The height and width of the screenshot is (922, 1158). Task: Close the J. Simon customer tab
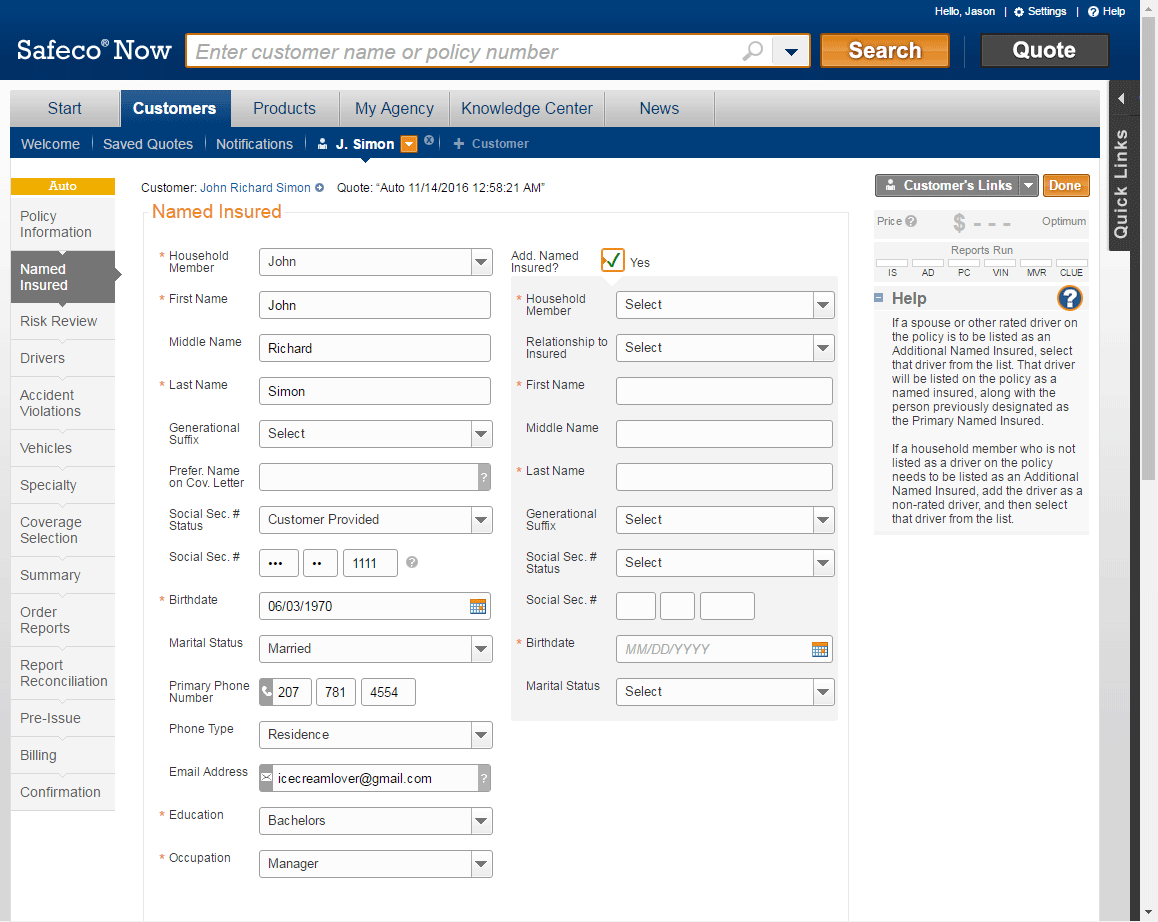[x=429, y=141]
